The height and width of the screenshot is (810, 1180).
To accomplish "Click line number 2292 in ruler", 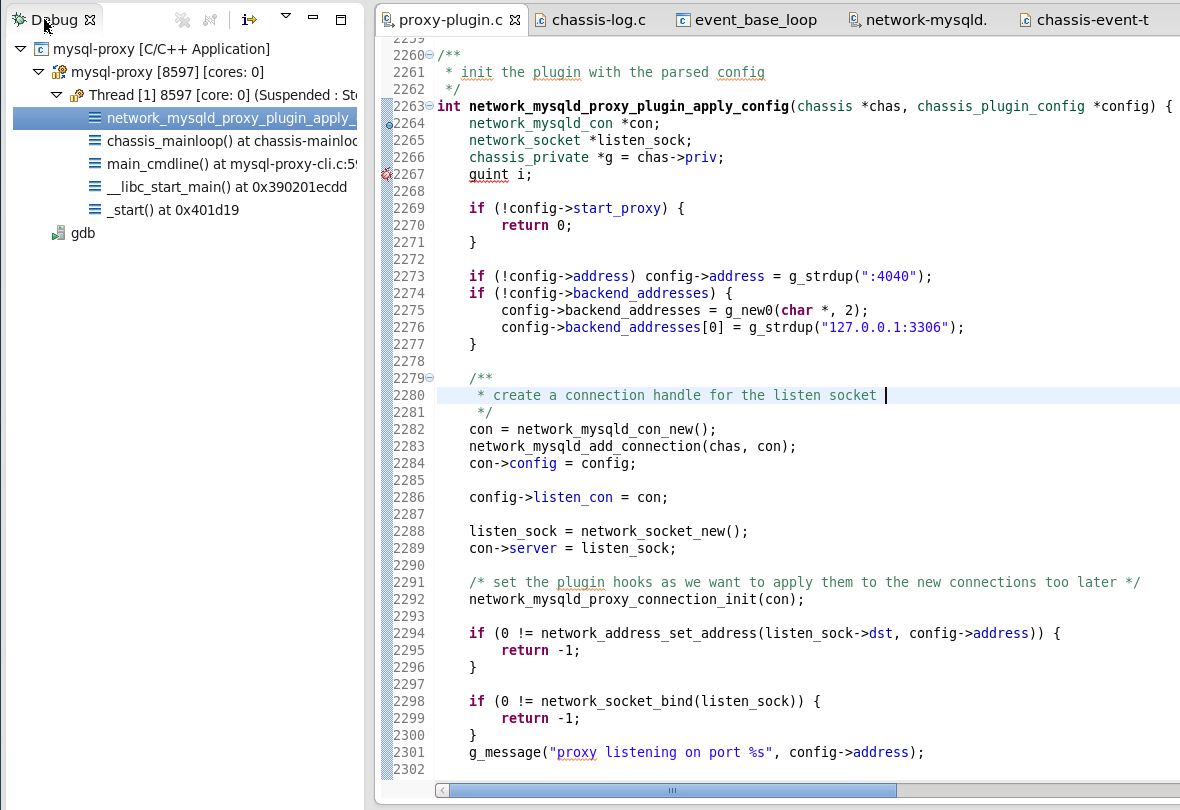I will click(x=409, y=599).
